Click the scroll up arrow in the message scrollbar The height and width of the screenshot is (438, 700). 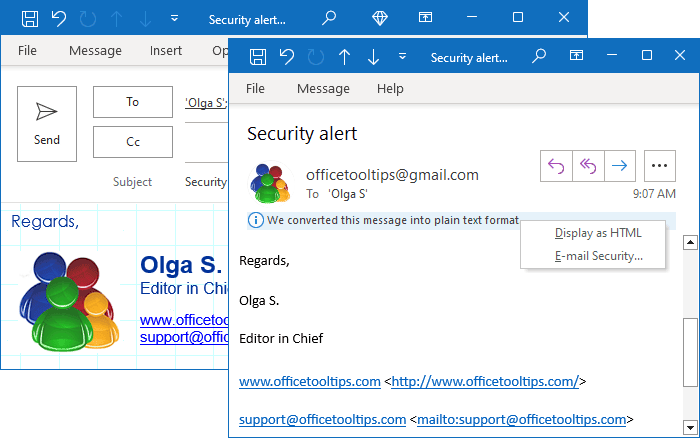click(690, 242)
